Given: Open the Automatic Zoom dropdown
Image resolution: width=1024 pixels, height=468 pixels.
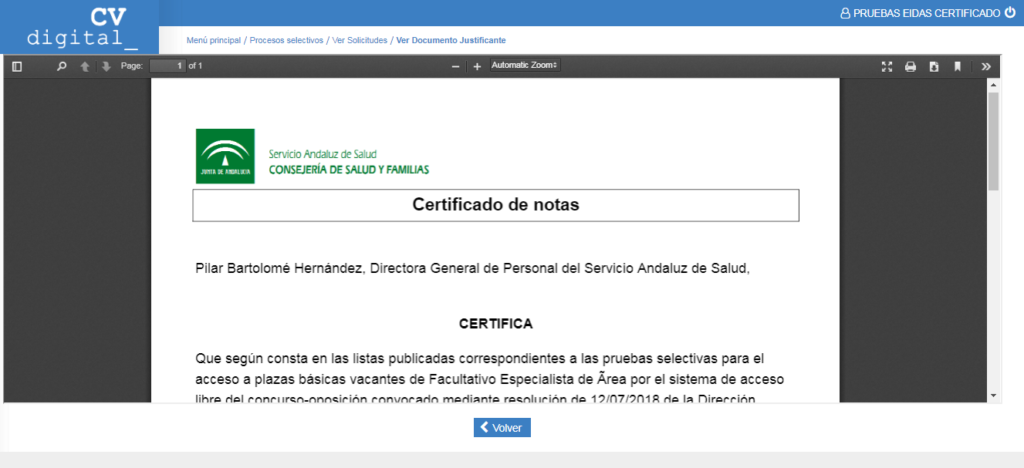Looking at the screenshot, I should click(x=525, y=65).
